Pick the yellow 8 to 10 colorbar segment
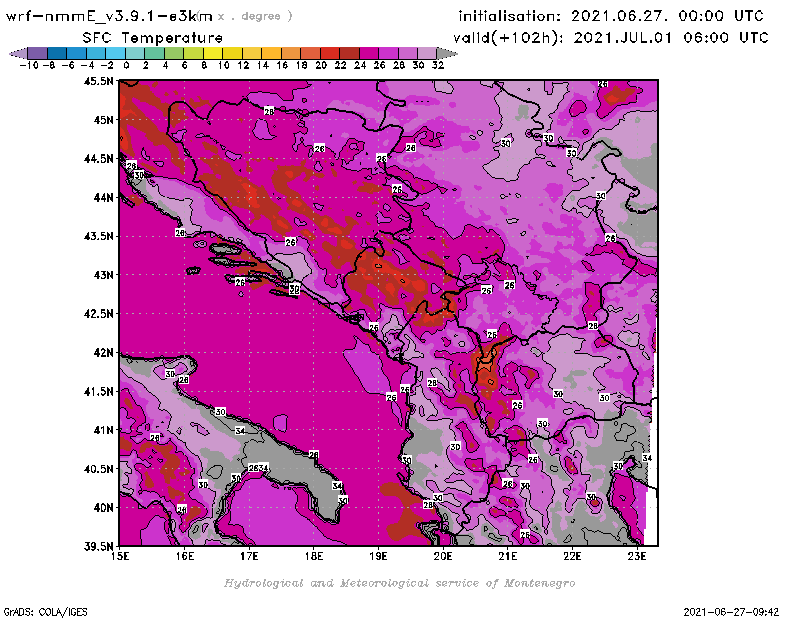The image size is (800, 618). (213, 53)
